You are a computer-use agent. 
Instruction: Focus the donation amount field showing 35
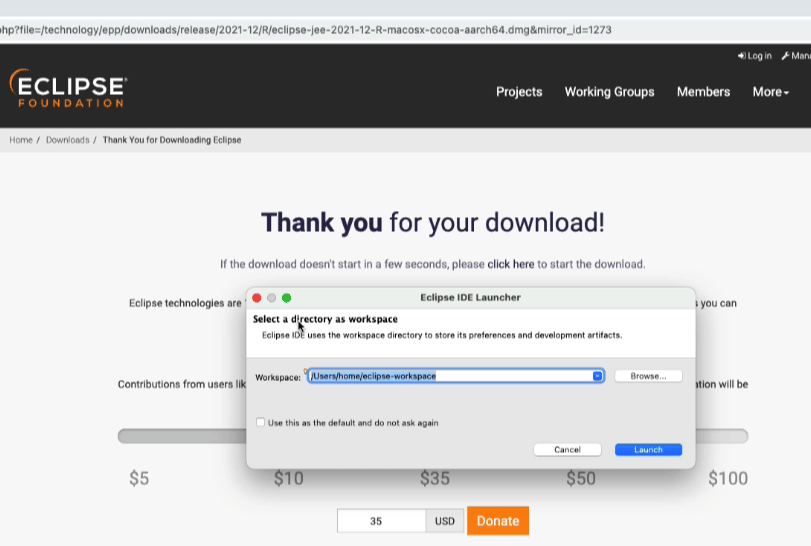click(382, 521)
